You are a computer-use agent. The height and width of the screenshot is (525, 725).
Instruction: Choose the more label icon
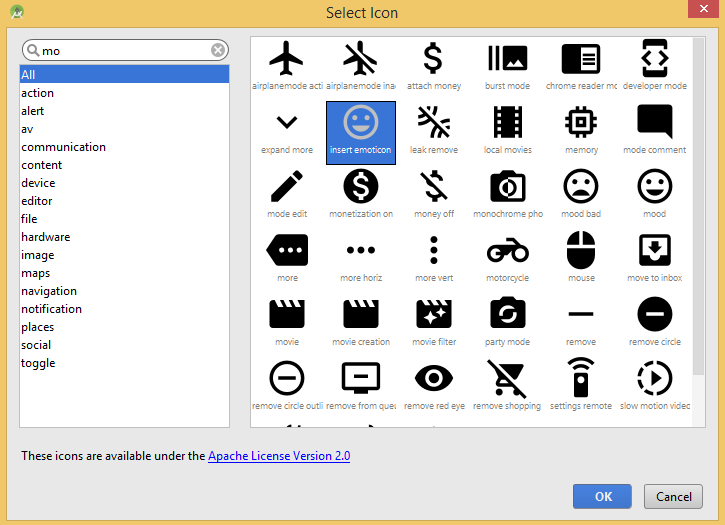[287, 250]
